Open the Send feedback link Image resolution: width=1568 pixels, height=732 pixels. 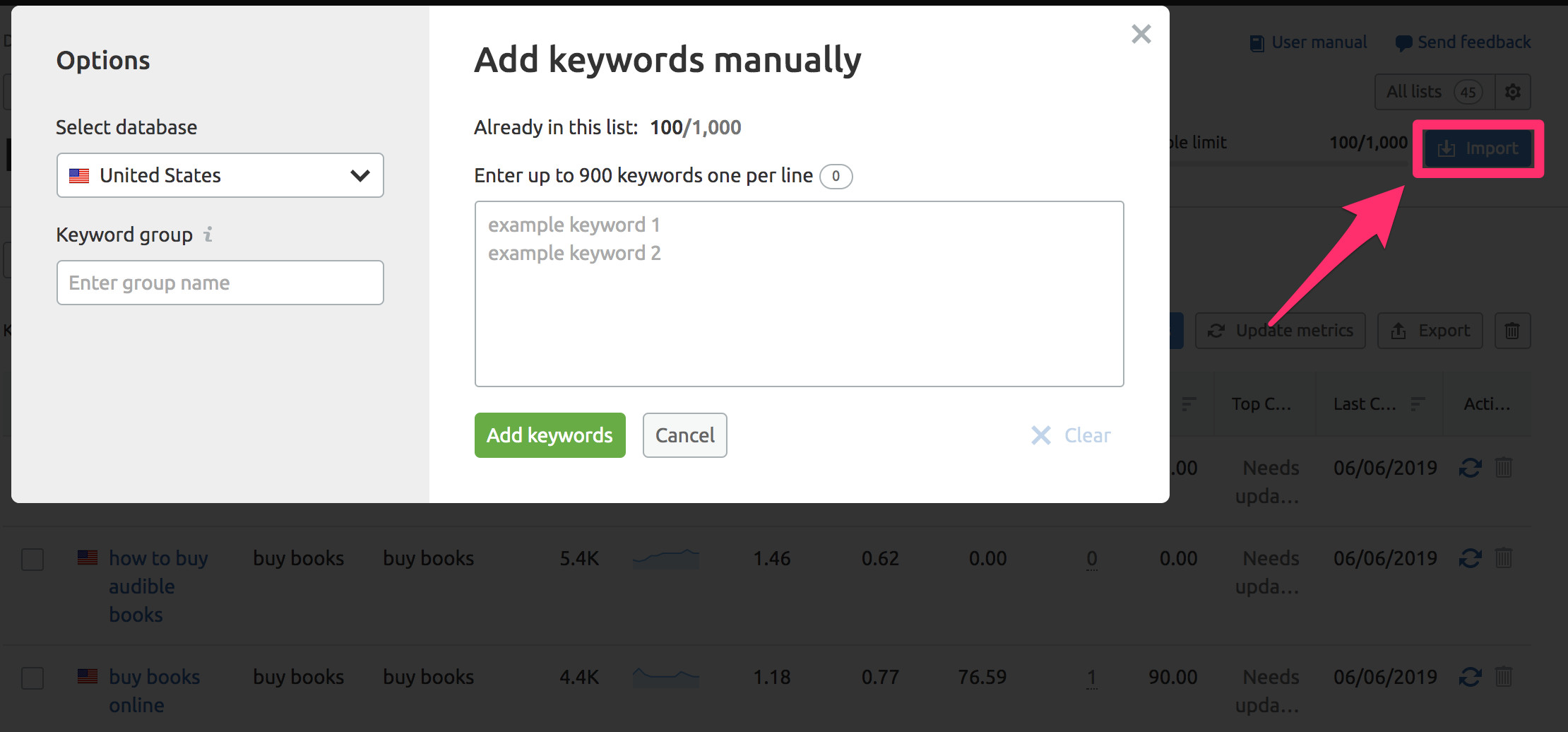(1463, 42)
